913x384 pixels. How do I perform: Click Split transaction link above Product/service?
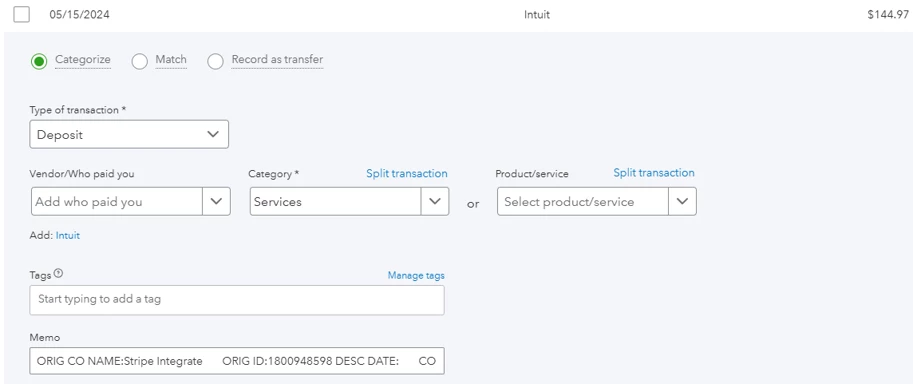click(654, 173)
